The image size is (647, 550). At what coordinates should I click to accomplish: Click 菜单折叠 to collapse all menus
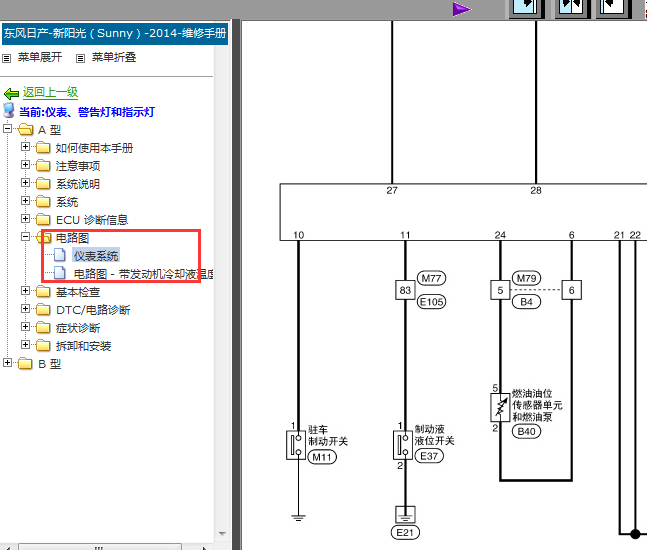point(114,57)
